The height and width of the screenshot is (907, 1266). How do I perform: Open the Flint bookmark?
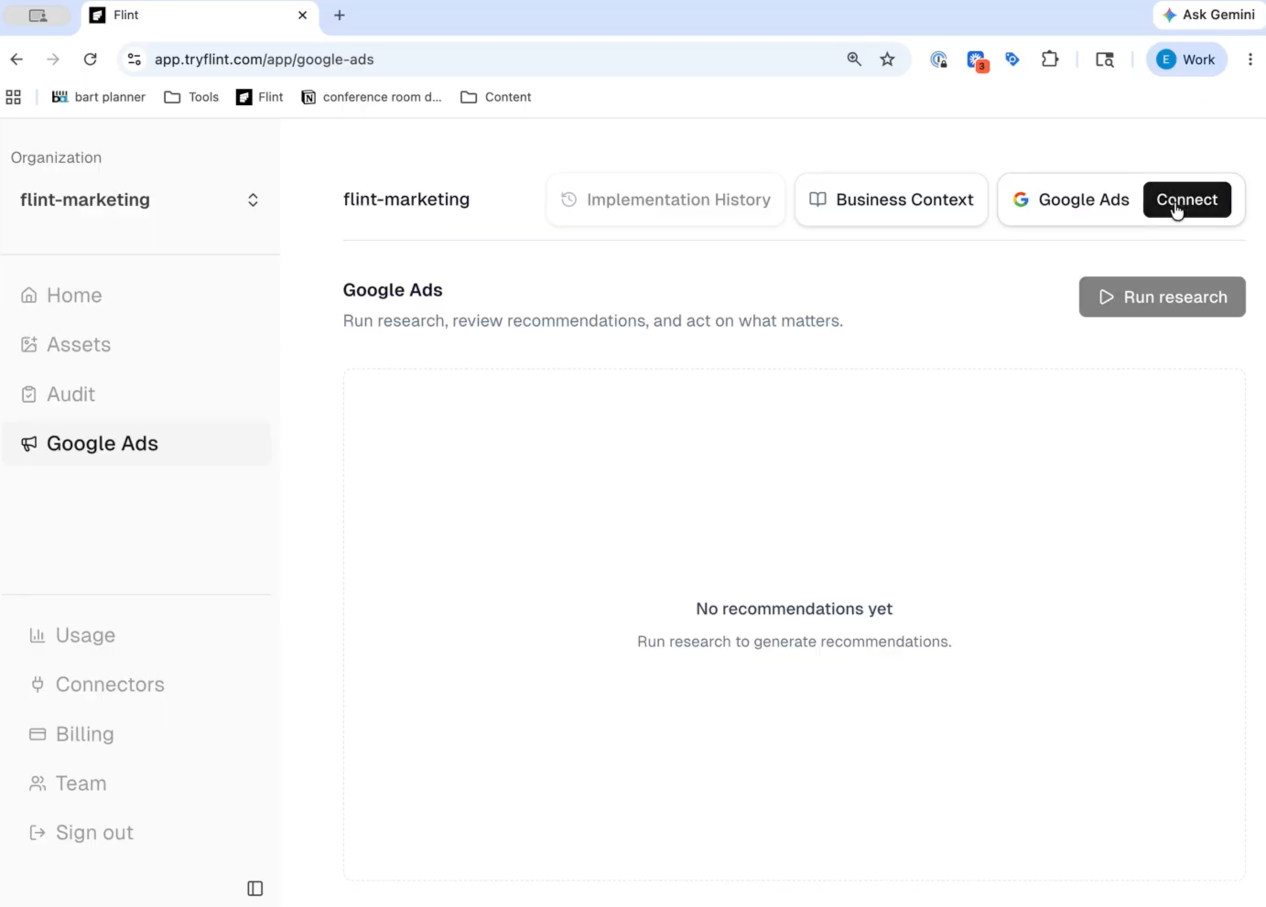pyautogui.click(x=260, y=97)
